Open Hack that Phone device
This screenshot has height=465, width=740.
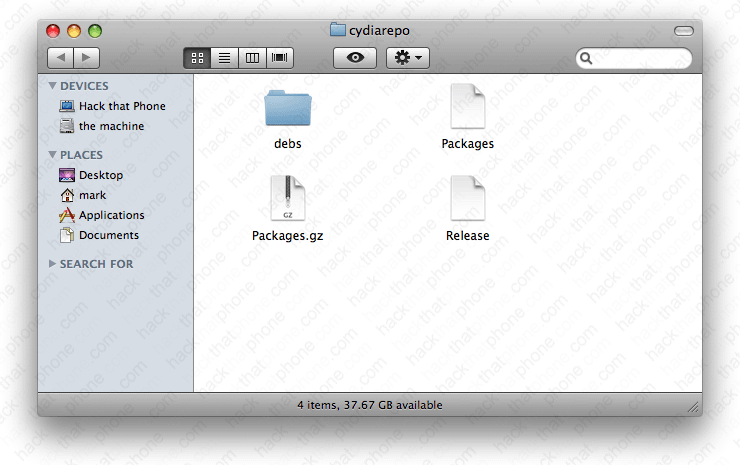(121, 106)
